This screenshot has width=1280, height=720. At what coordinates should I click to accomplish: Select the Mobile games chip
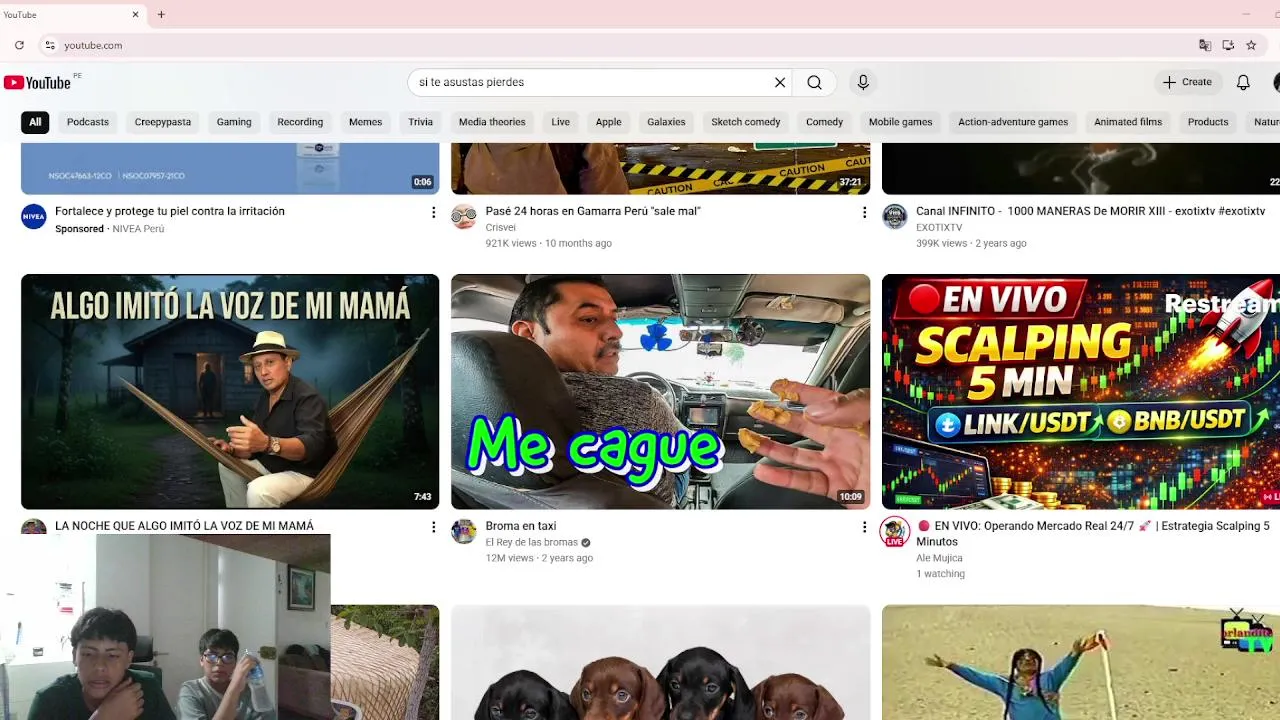[900, 122]
